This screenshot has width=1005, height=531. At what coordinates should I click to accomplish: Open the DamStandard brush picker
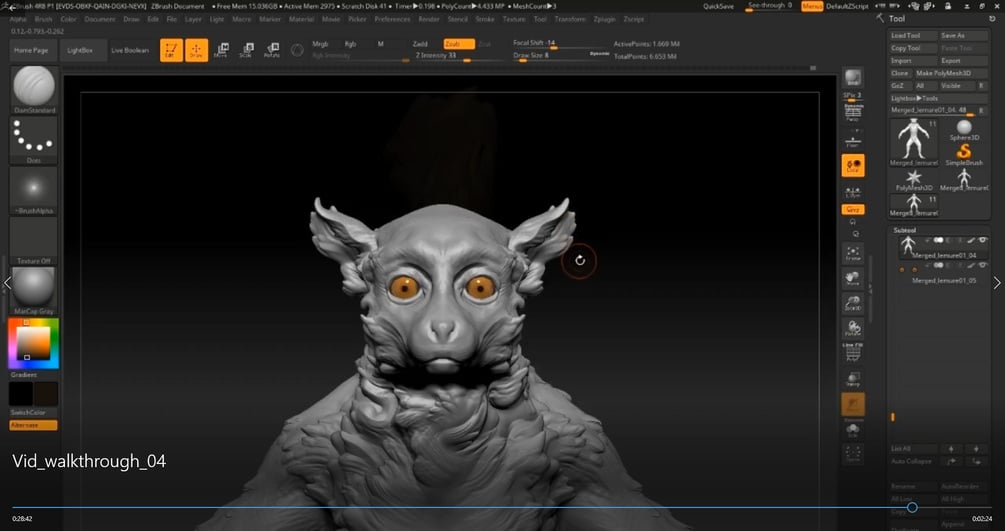(x=34, y=87)
